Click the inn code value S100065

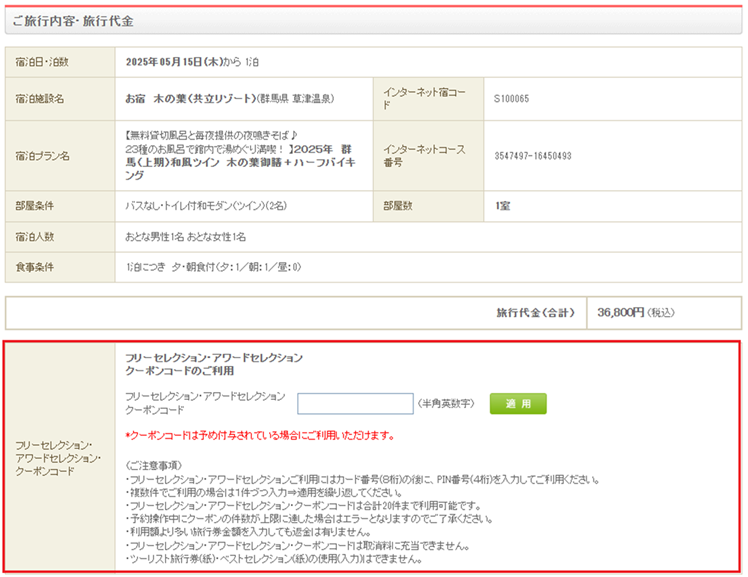pos(511,99)
